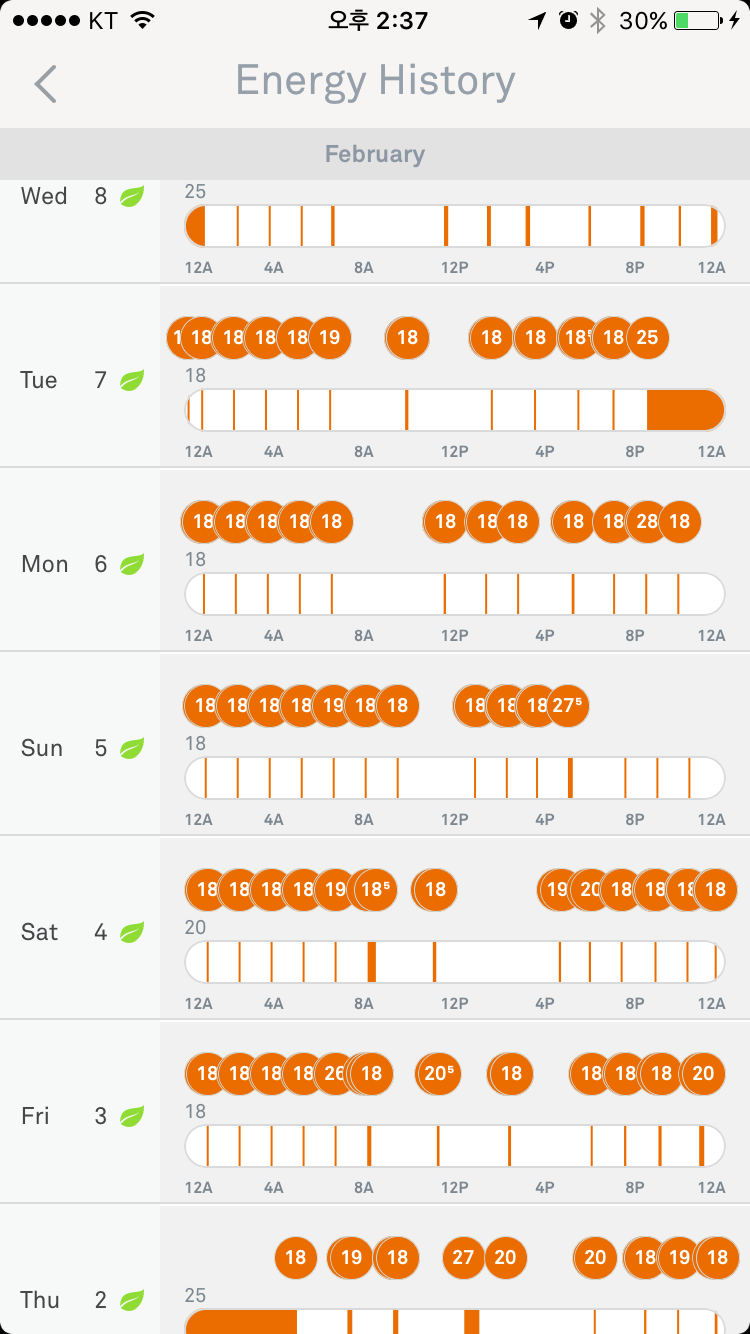The image size is (750, 1334).
Task: Tap the green leaf icon for Tue 7
Action: pyautogui.click(x=132, y=380)
